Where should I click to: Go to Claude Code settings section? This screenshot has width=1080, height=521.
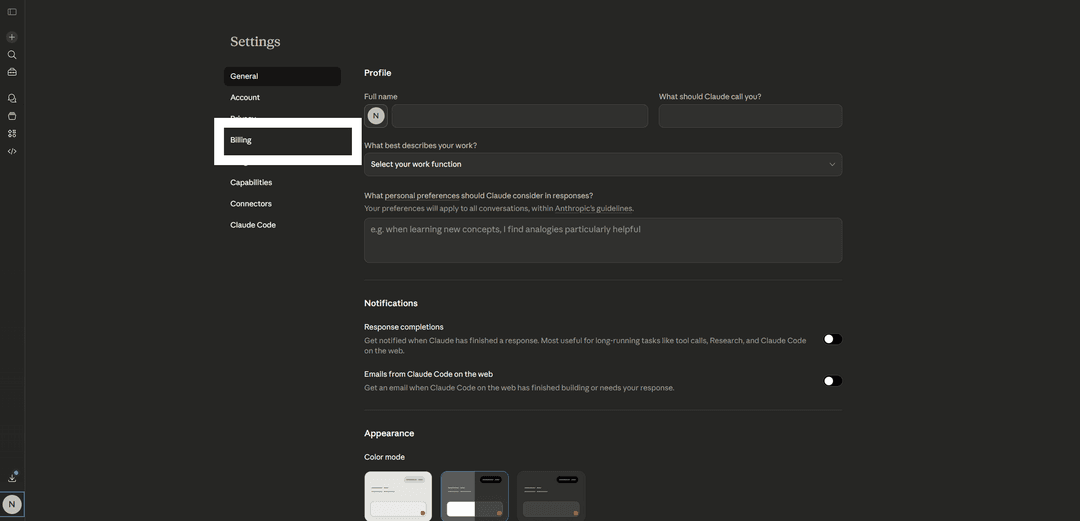[x=253, y=225]
